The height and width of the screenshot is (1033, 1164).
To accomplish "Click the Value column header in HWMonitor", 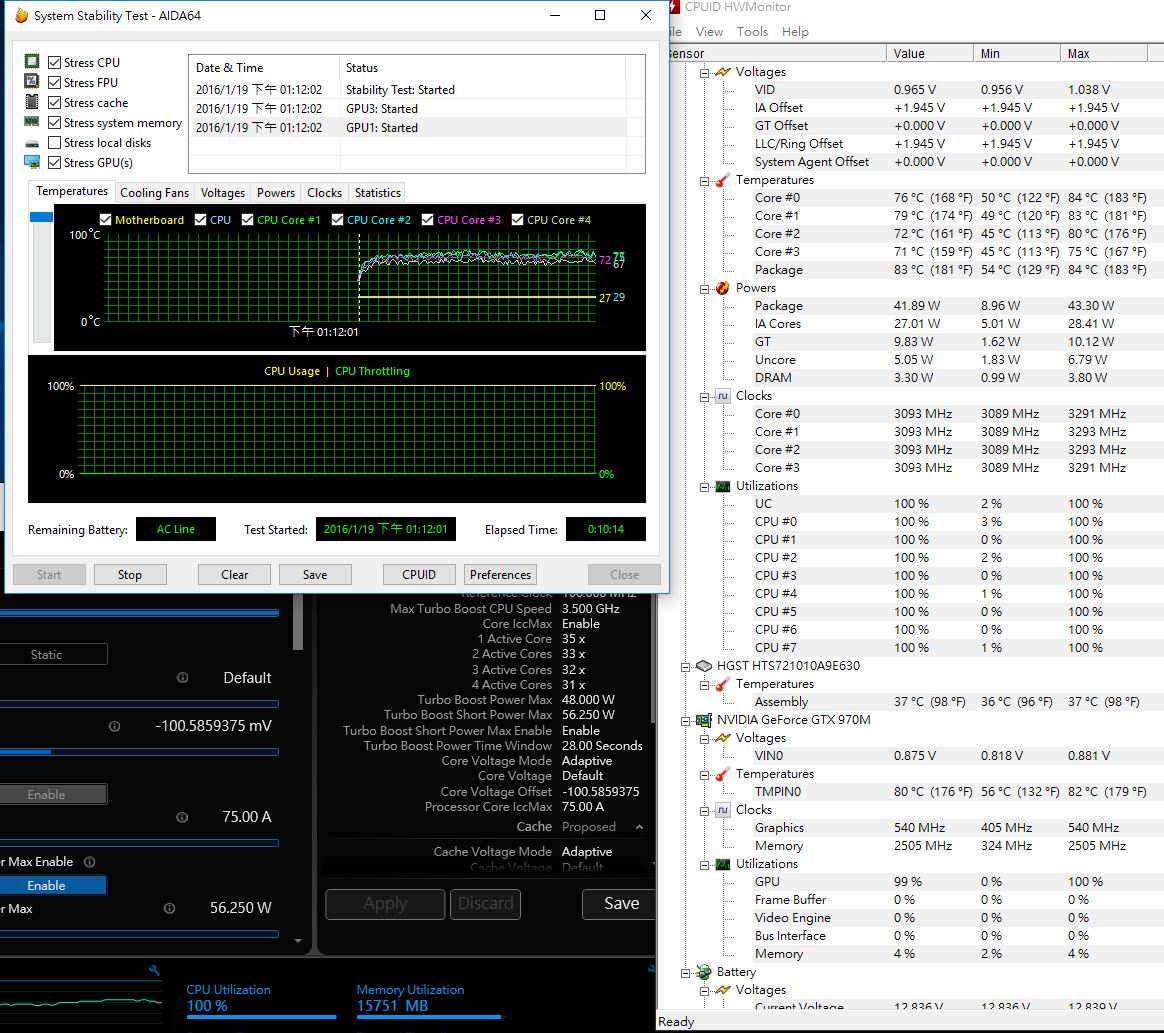I will tap(929, 53).
